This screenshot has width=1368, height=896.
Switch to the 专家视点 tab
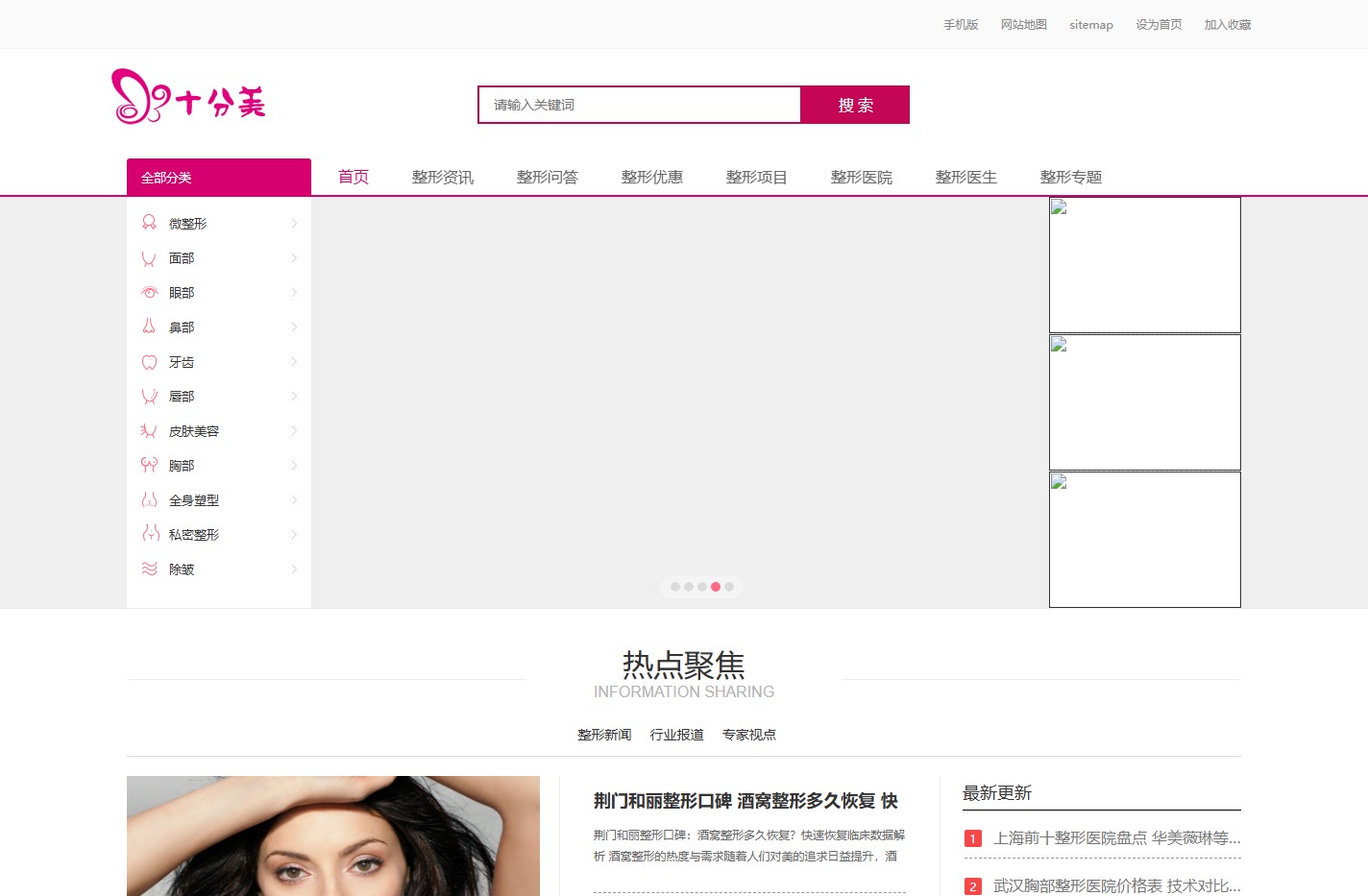(749, 735)
